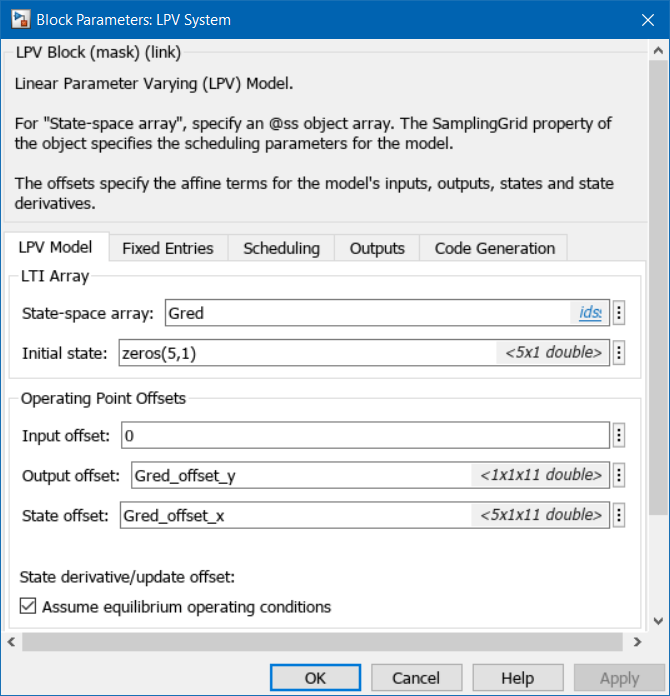Screen dimensions: 670x696
Task: Open the State-space array options menu
Action: pyautogui.click(x=619, y=313)
